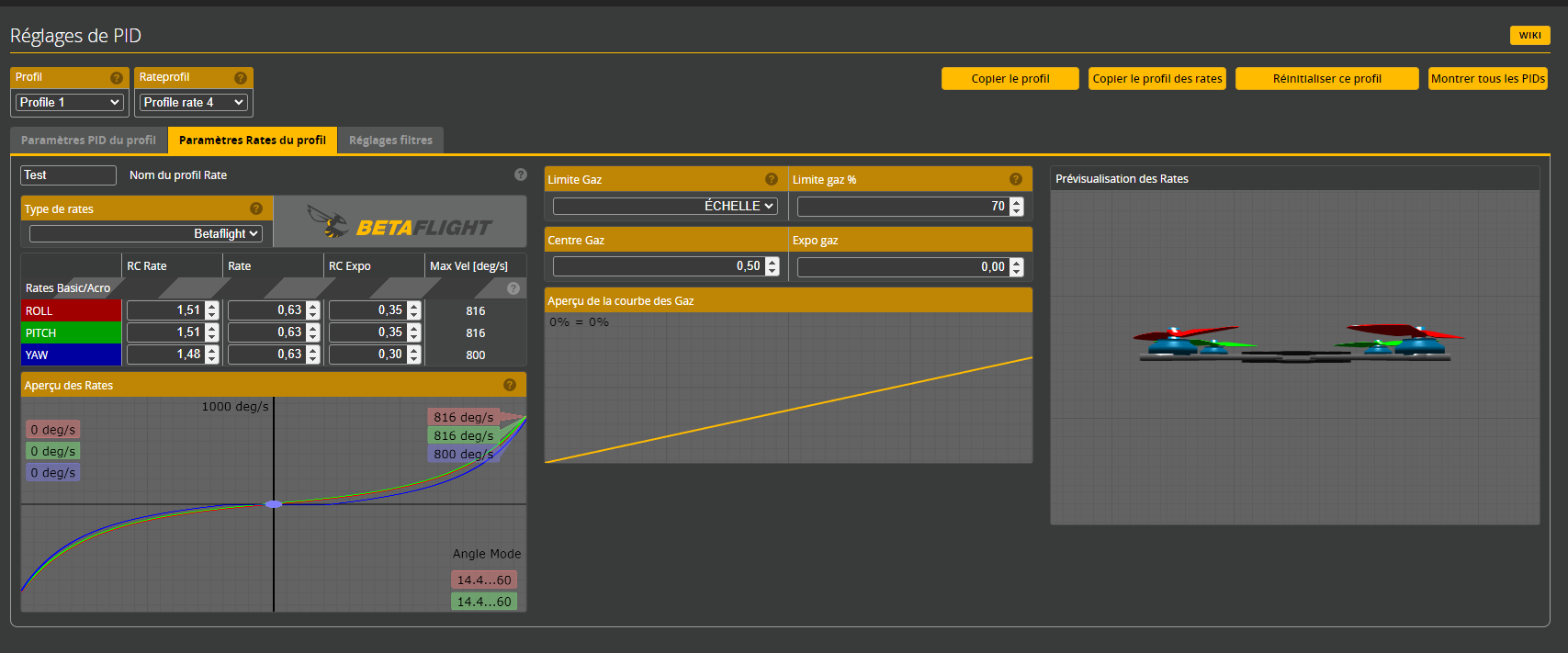Click the help icon next to Profil
1568x653 pixels.
tap(117, 78)
